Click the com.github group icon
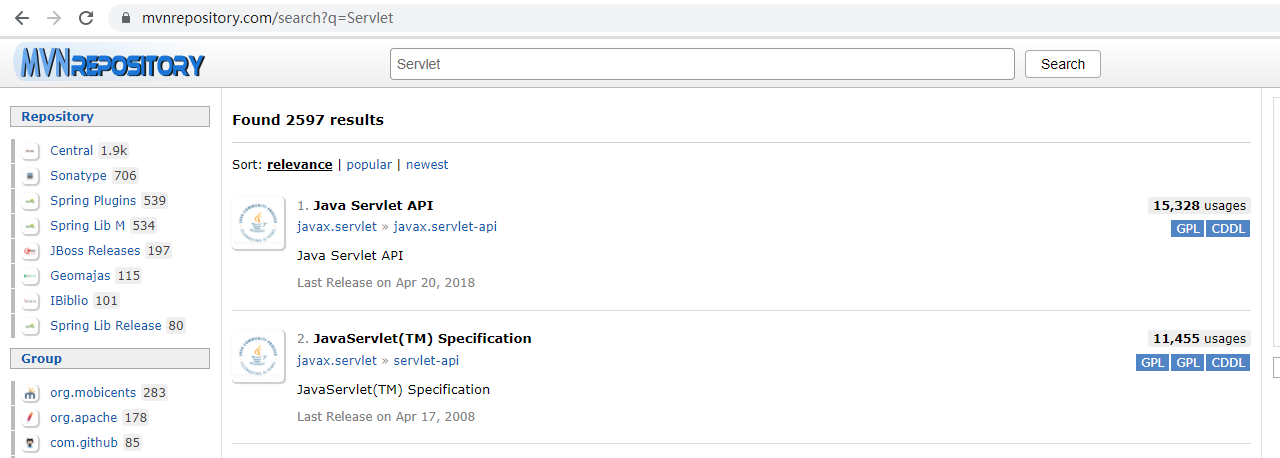This screenshot has width=1280, height=458. tap(31, 443)
